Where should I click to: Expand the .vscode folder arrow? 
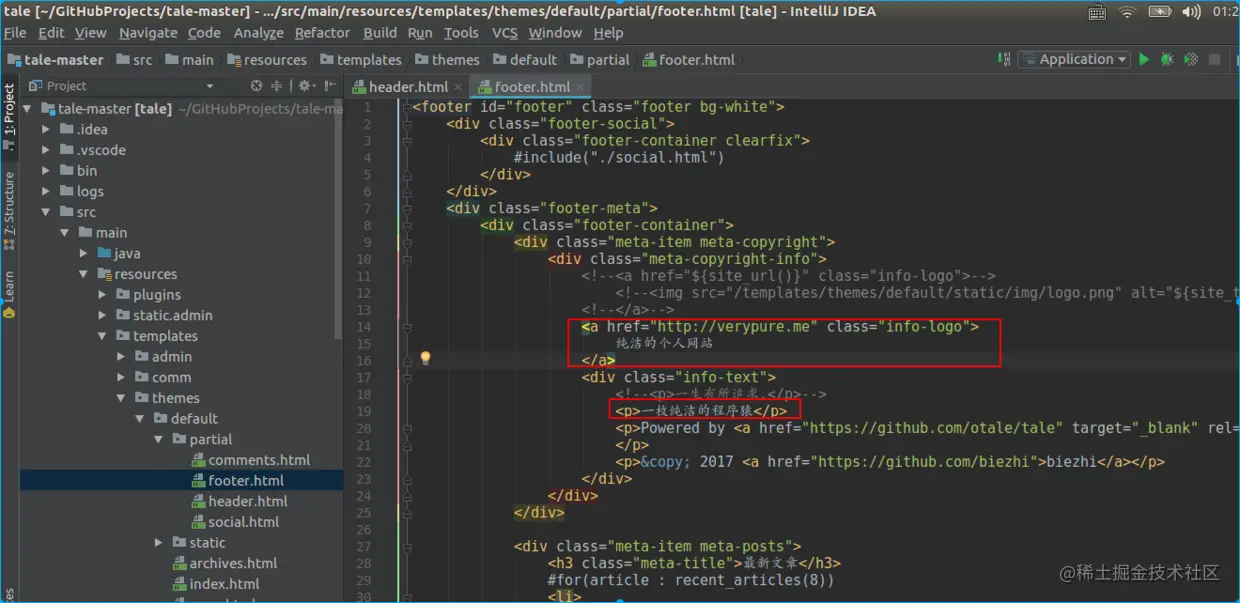click(46, 150)
